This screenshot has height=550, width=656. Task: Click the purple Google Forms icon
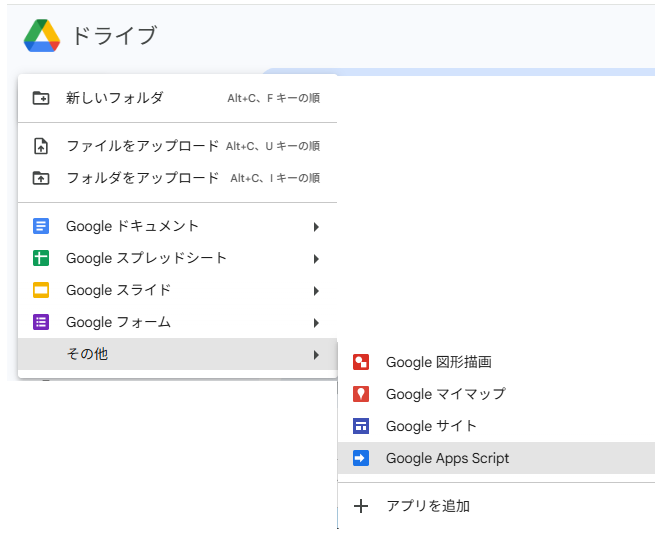pyautogui.click(x=41, y=322)
